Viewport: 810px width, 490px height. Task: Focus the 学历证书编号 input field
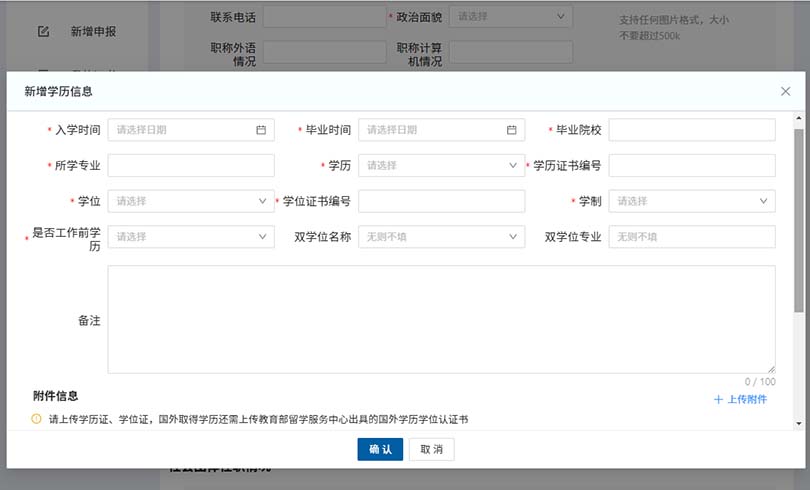(x=691, y=165)
